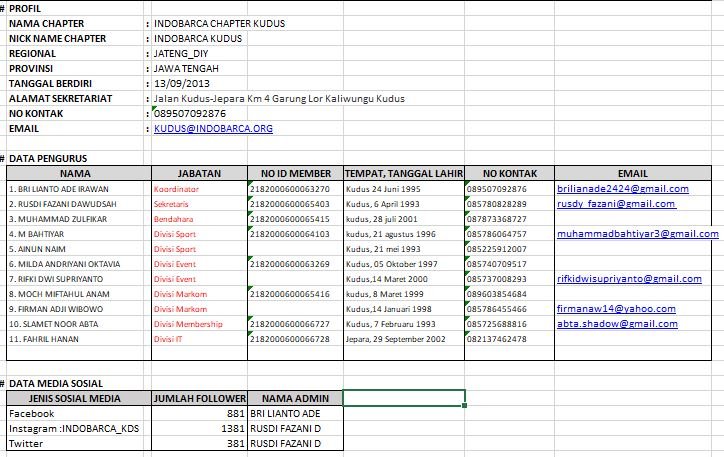Select the Divisi Membership position cell

(199, 324)
